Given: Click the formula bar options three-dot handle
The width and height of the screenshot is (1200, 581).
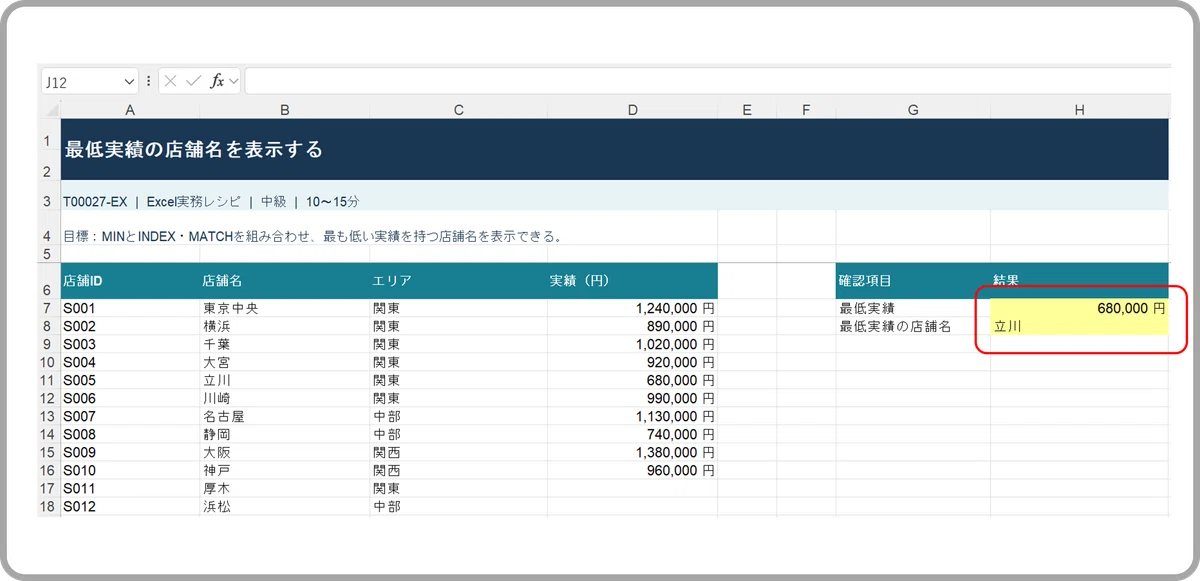Looking at the screenshot, I should pyautogui.click(x=148, y=81).
